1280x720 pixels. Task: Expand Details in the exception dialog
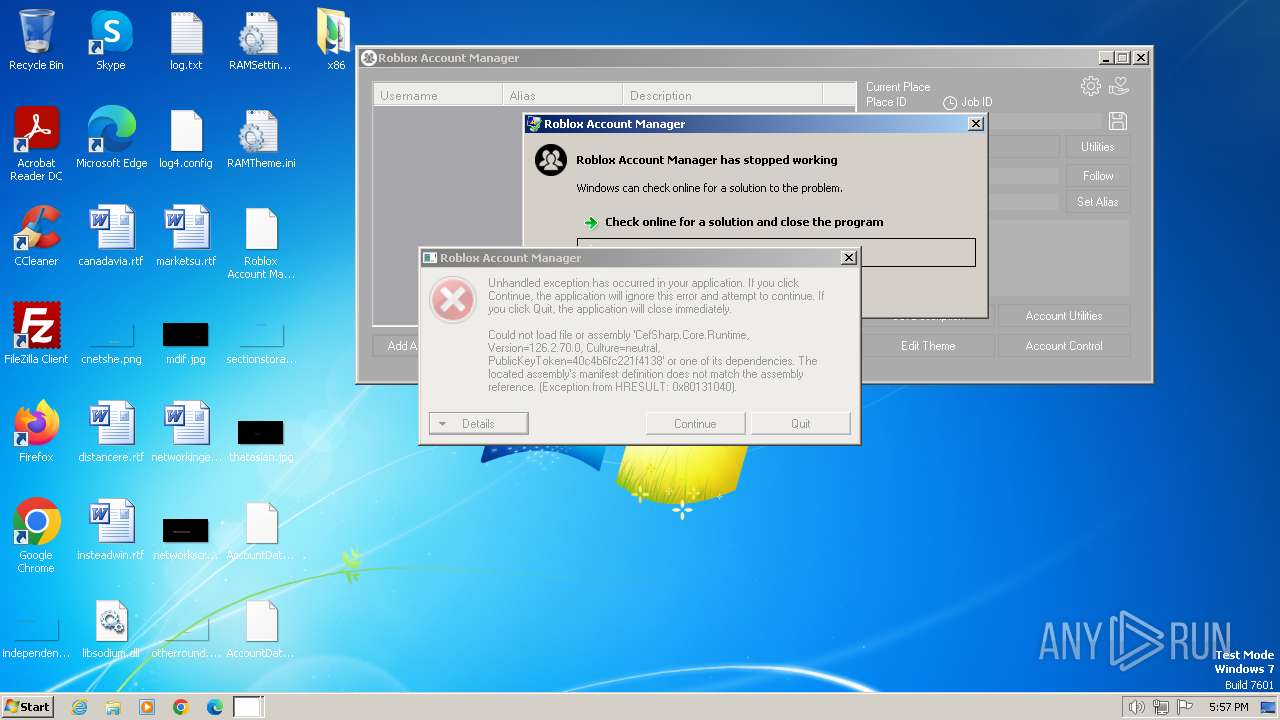pyautogui.click(x=478, y=424)
